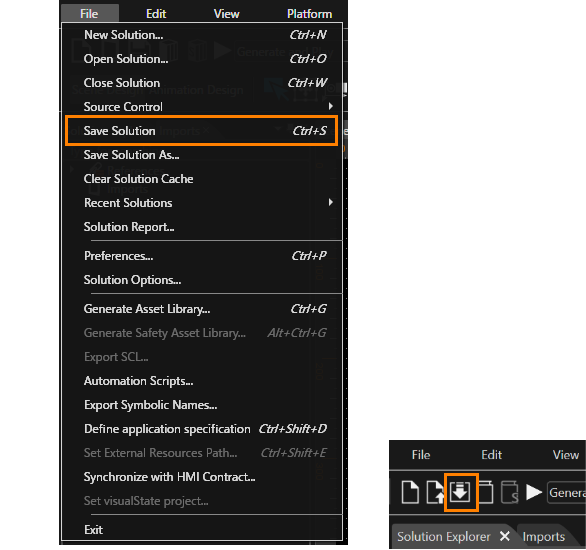Open the Platform menu
Viewport: 586px width, 550px height.
tap(309, 14)
